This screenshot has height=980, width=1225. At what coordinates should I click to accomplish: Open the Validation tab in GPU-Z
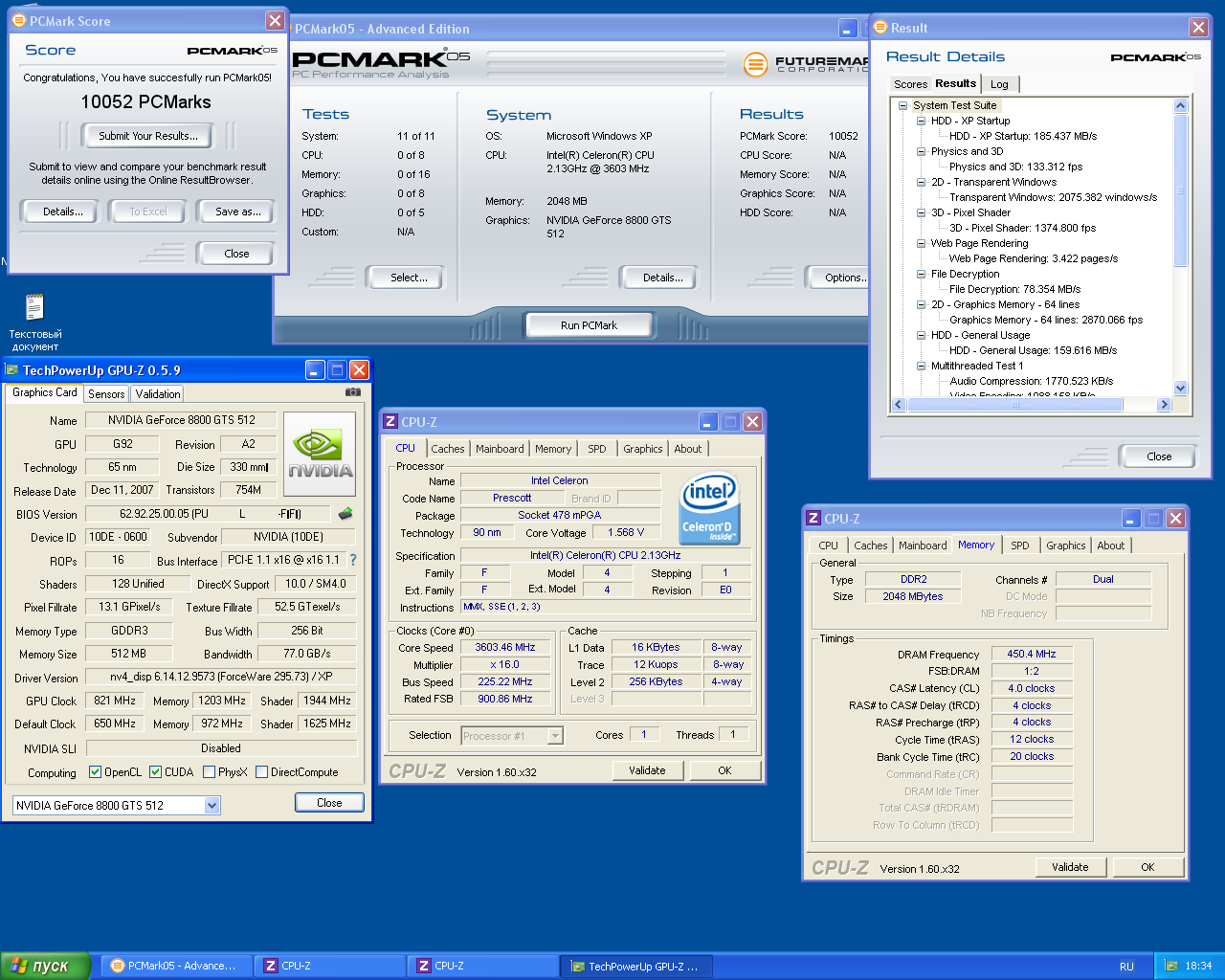click(158, 394)
